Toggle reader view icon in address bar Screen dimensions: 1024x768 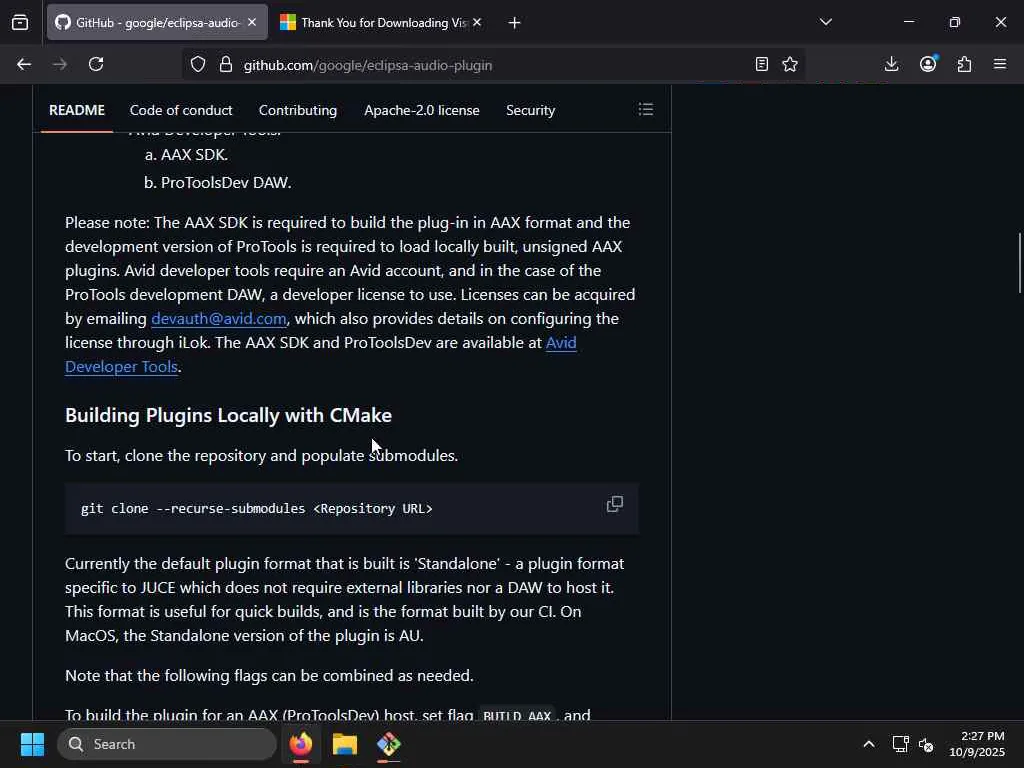click(x=761, y=65)
